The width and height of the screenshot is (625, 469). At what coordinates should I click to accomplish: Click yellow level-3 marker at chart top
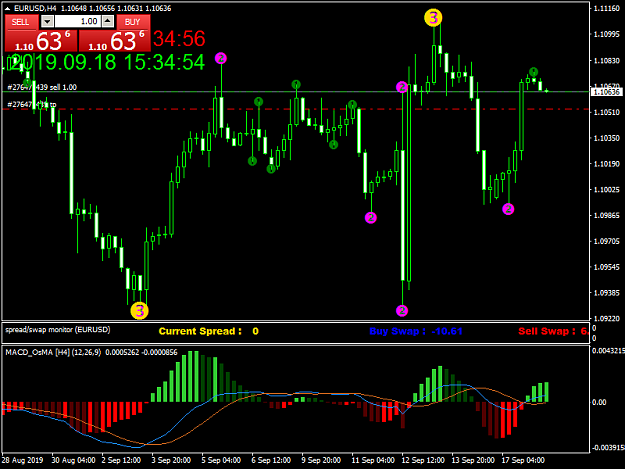[433, 18]
